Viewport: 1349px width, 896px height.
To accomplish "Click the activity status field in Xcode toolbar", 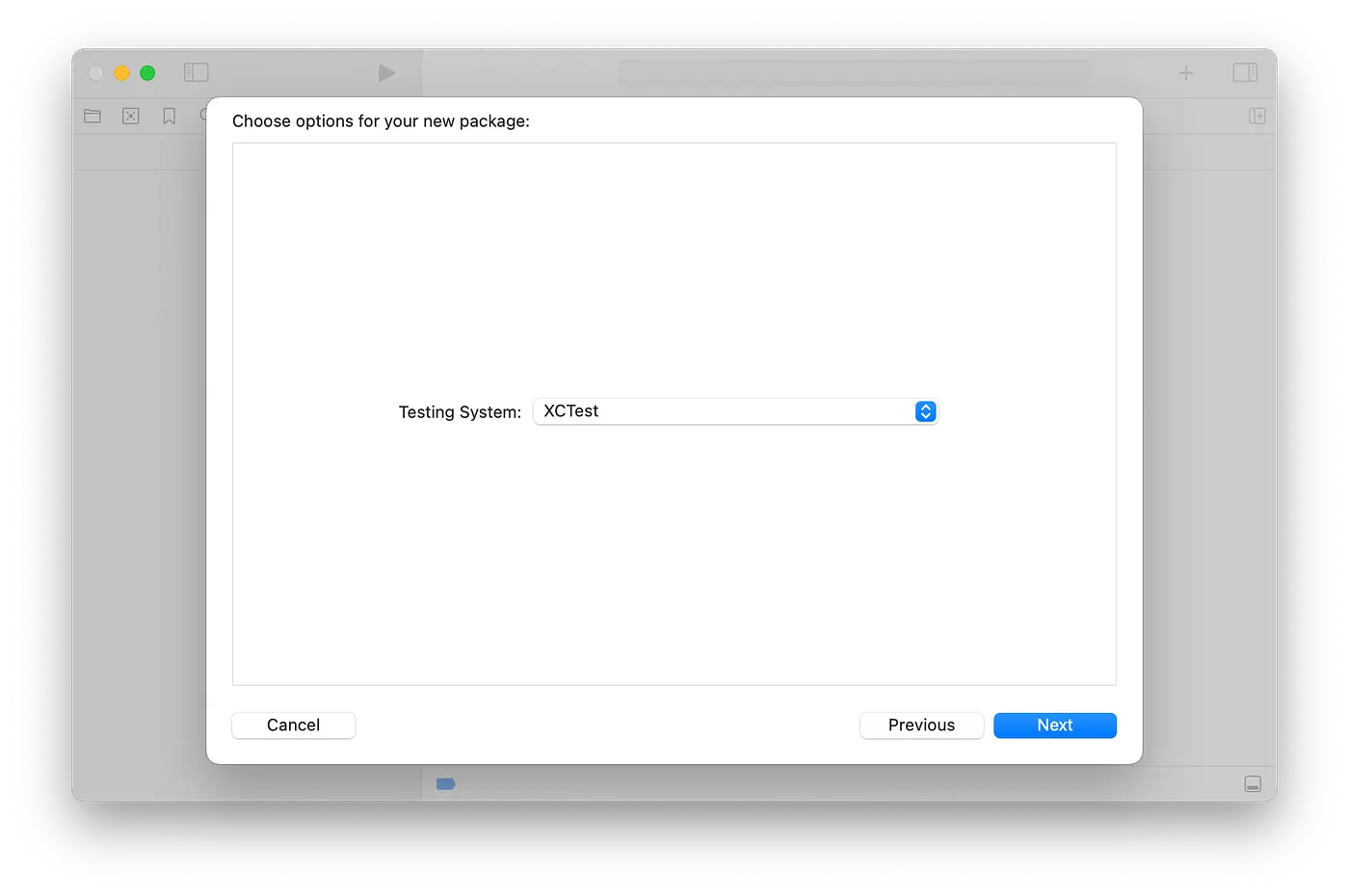I will 855,73.
